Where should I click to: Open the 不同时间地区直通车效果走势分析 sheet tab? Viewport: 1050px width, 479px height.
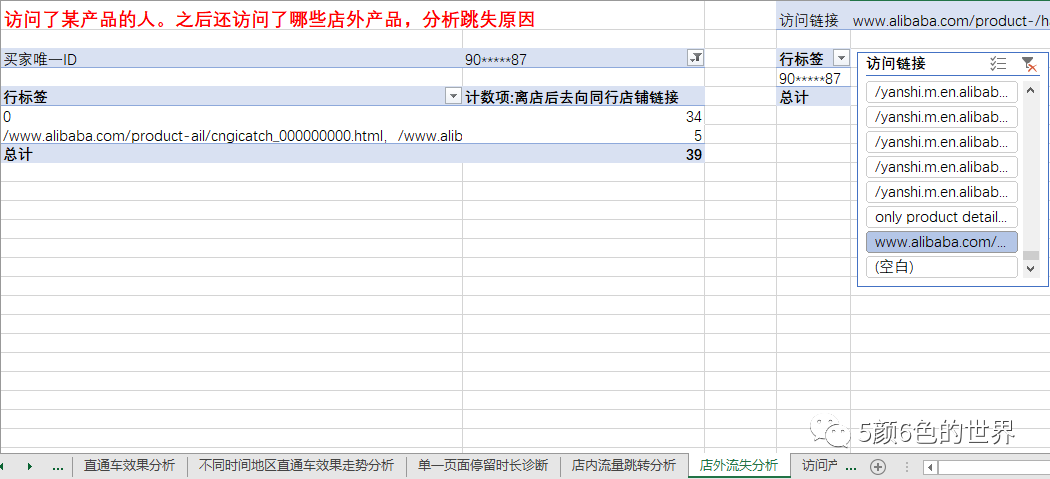point(297,466)
